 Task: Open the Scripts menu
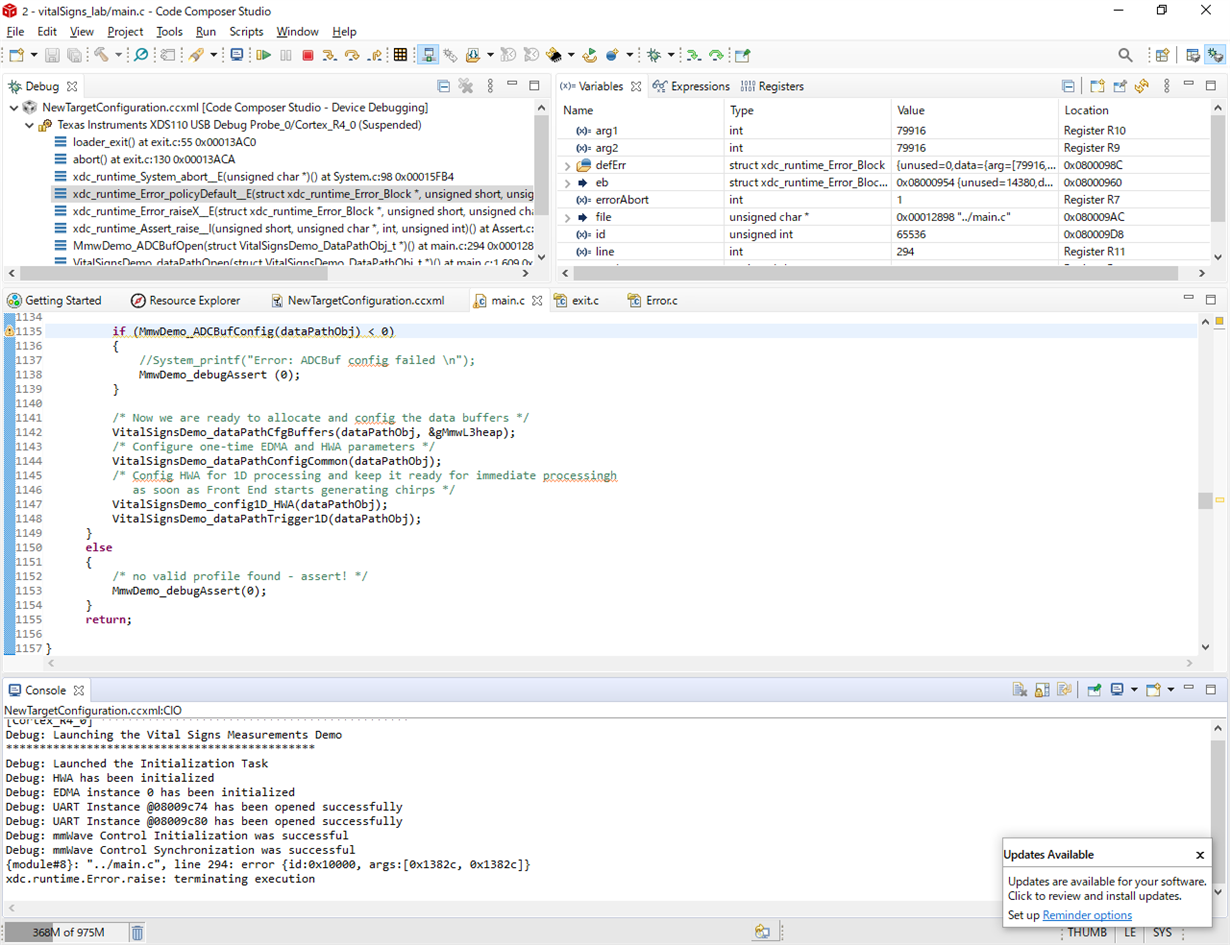(246, 32)
